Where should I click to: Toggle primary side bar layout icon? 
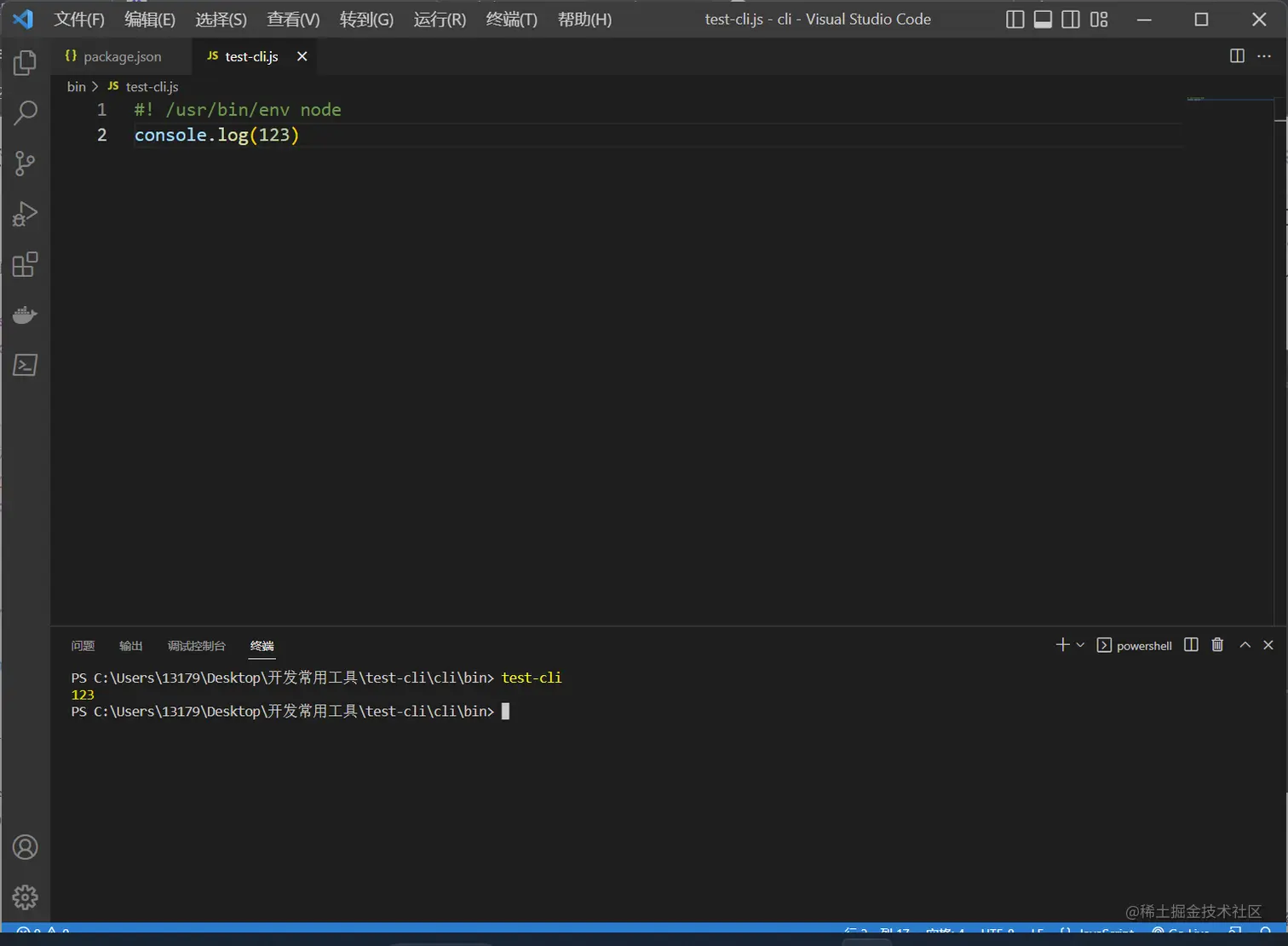pos(1015,19)
